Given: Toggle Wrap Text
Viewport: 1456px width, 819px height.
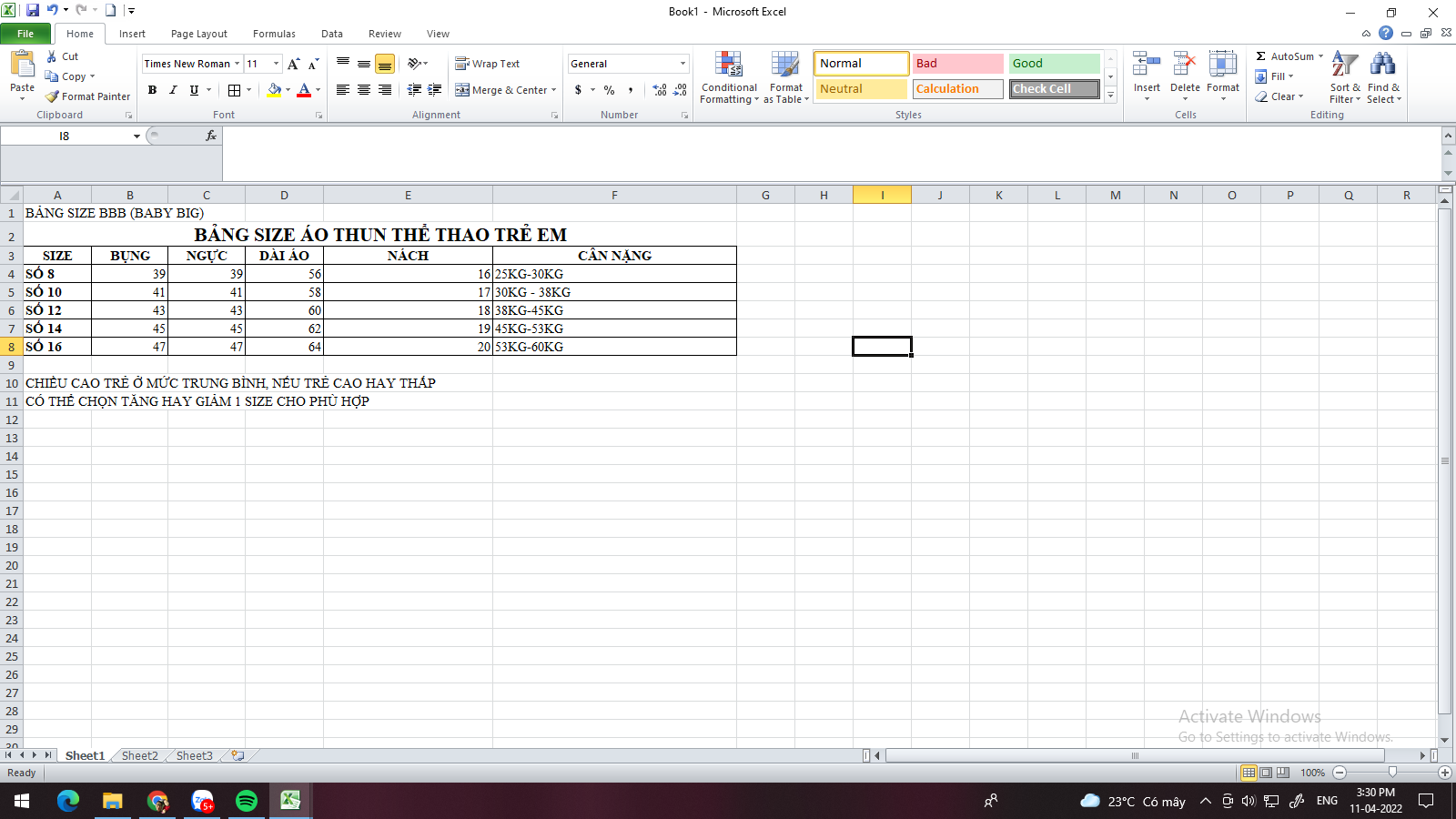Looking at the screenshot, I should (x=487, y=64).
